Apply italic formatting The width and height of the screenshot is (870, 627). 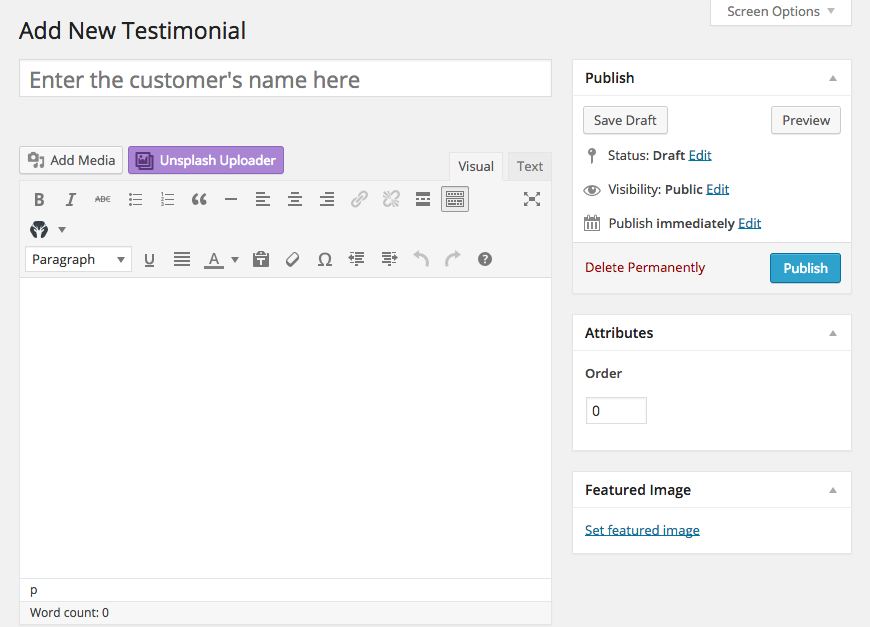tap(70, 199)
